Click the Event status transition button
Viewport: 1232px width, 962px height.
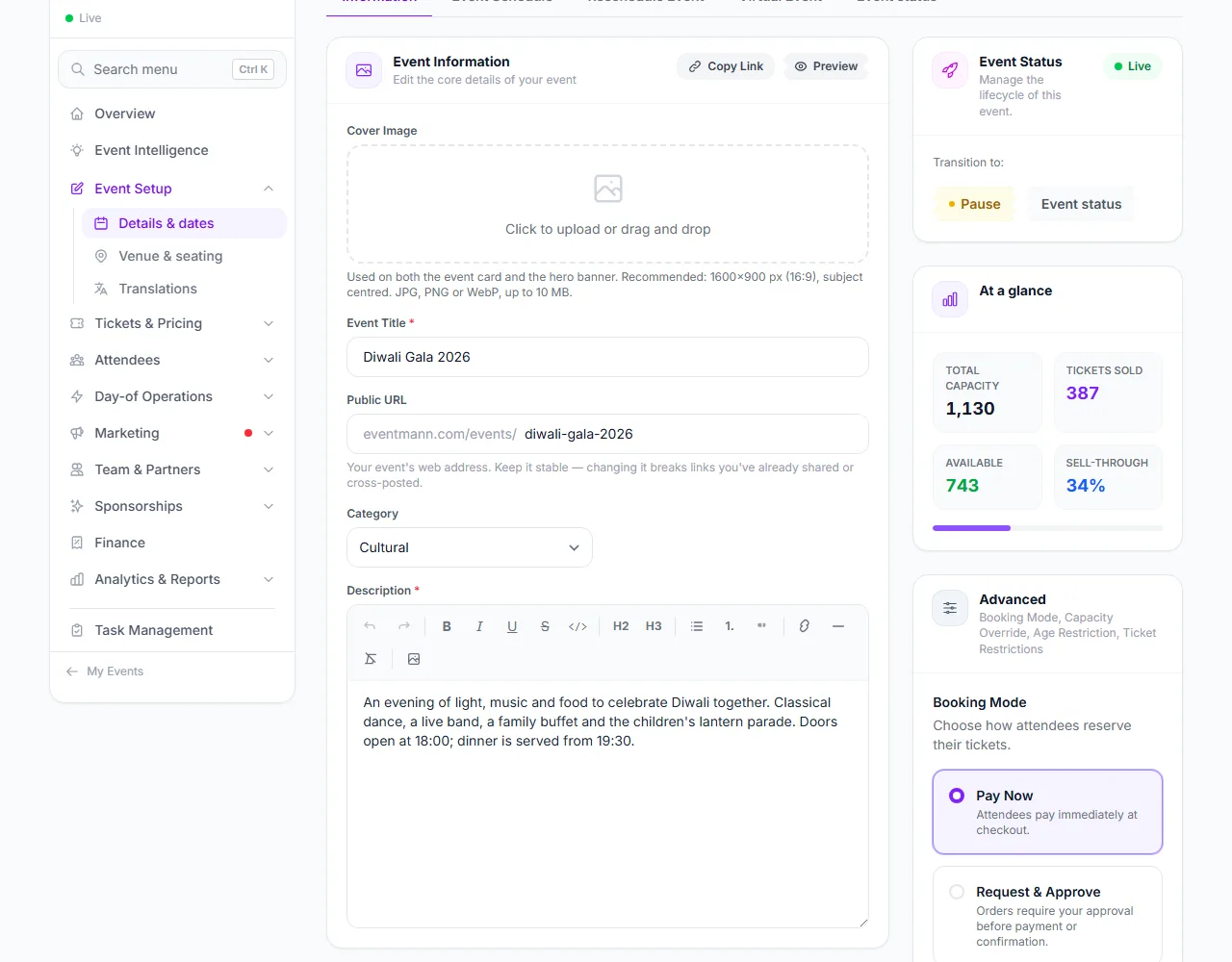[x=1081, y=204]
